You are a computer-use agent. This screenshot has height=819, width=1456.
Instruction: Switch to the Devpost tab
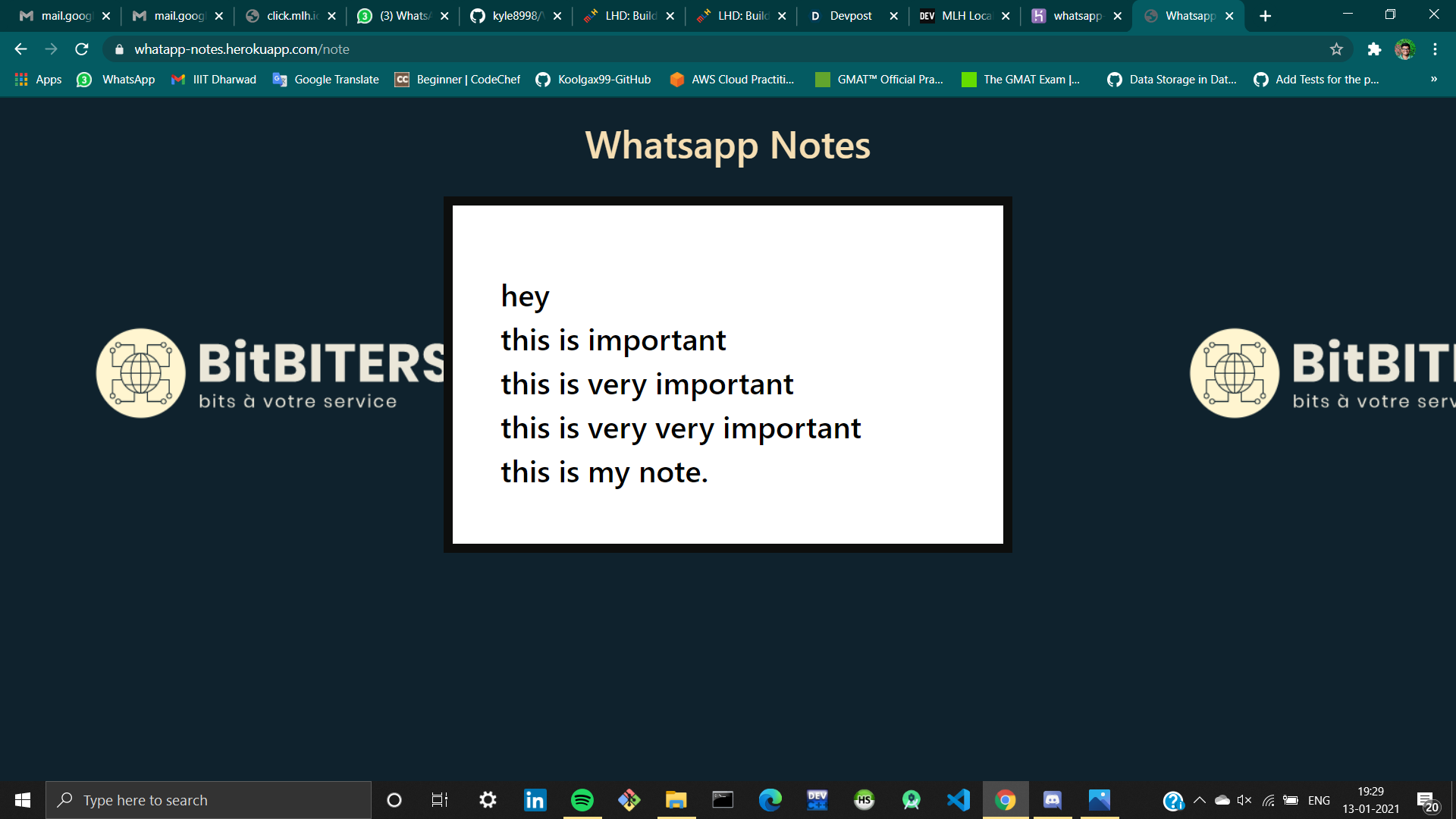point(851,16)
